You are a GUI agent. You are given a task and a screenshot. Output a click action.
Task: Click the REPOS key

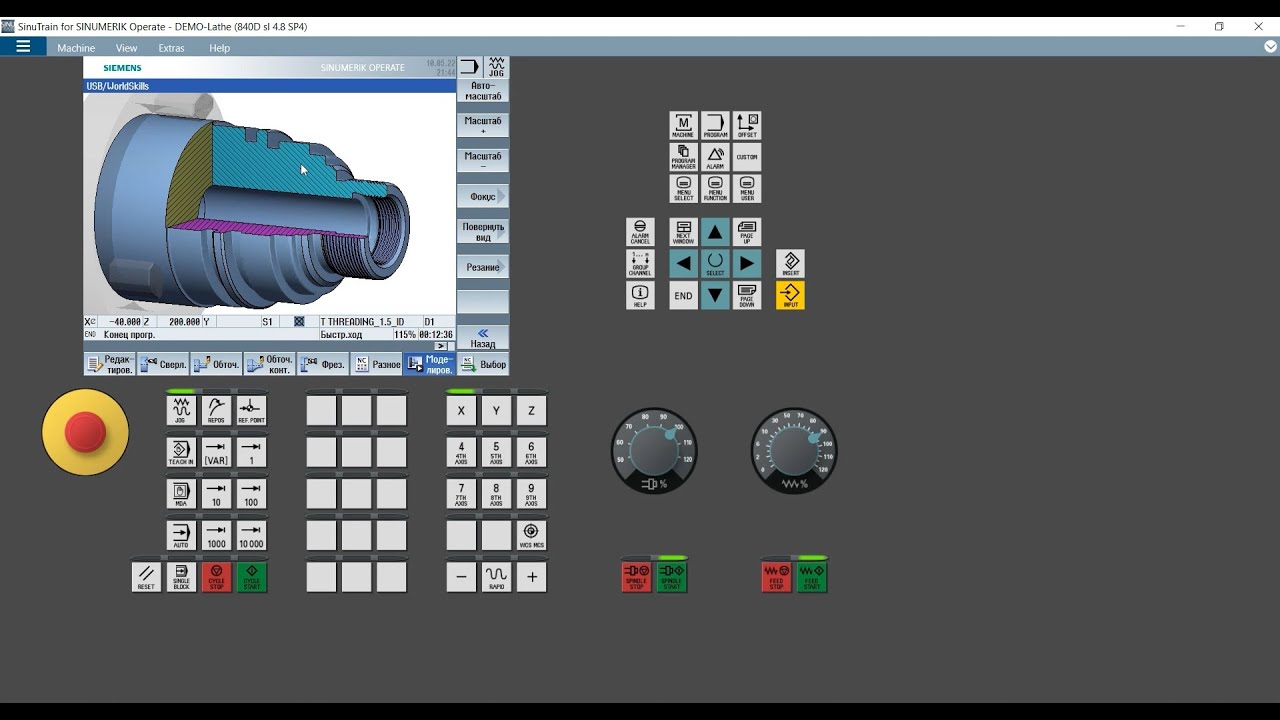(216, 410)
